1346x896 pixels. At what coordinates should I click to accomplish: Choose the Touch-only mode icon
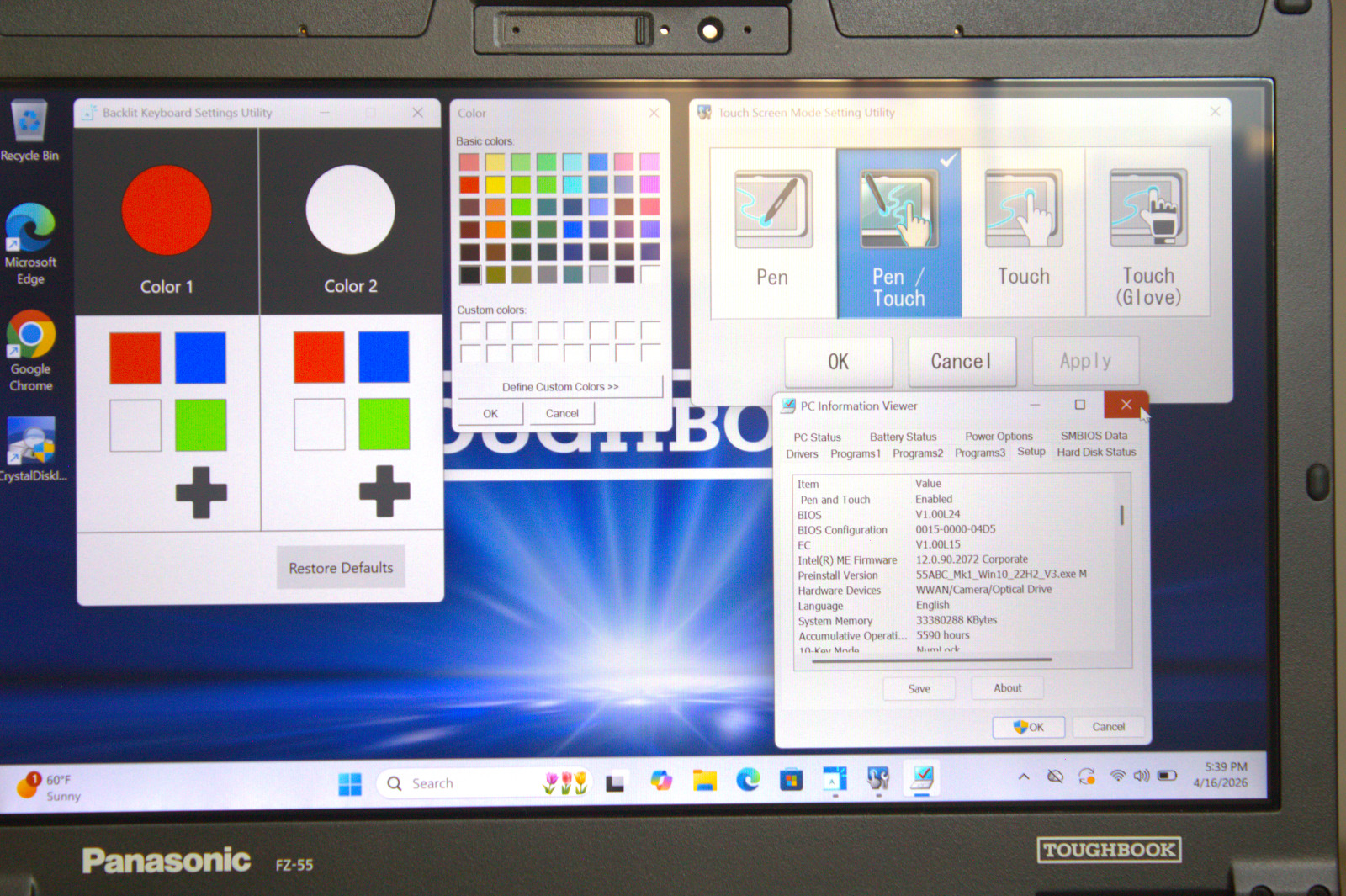pyautogui.click(x=1023, y=209)
